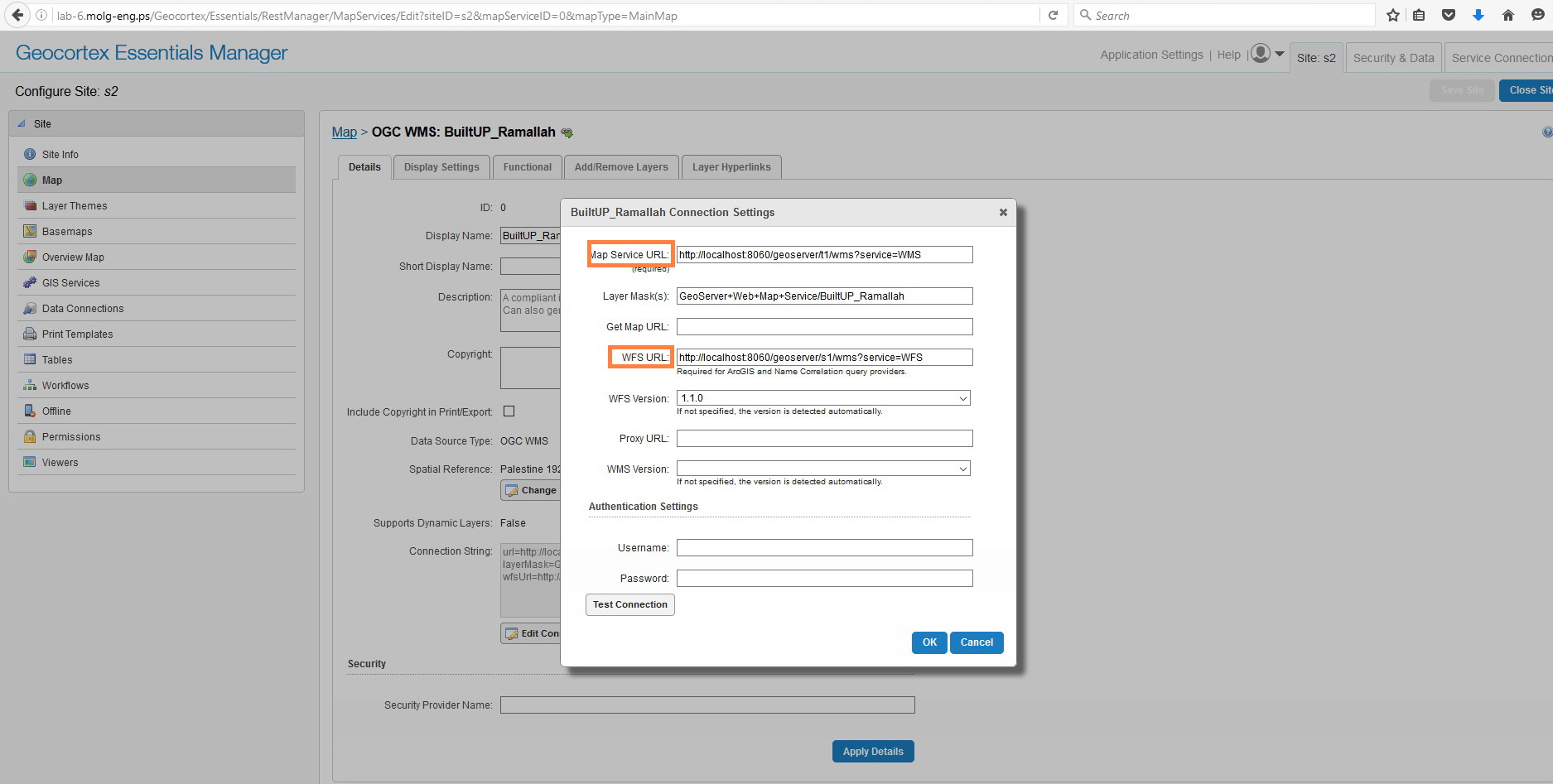Click the Geocortex Essentials Manager title

152,53
